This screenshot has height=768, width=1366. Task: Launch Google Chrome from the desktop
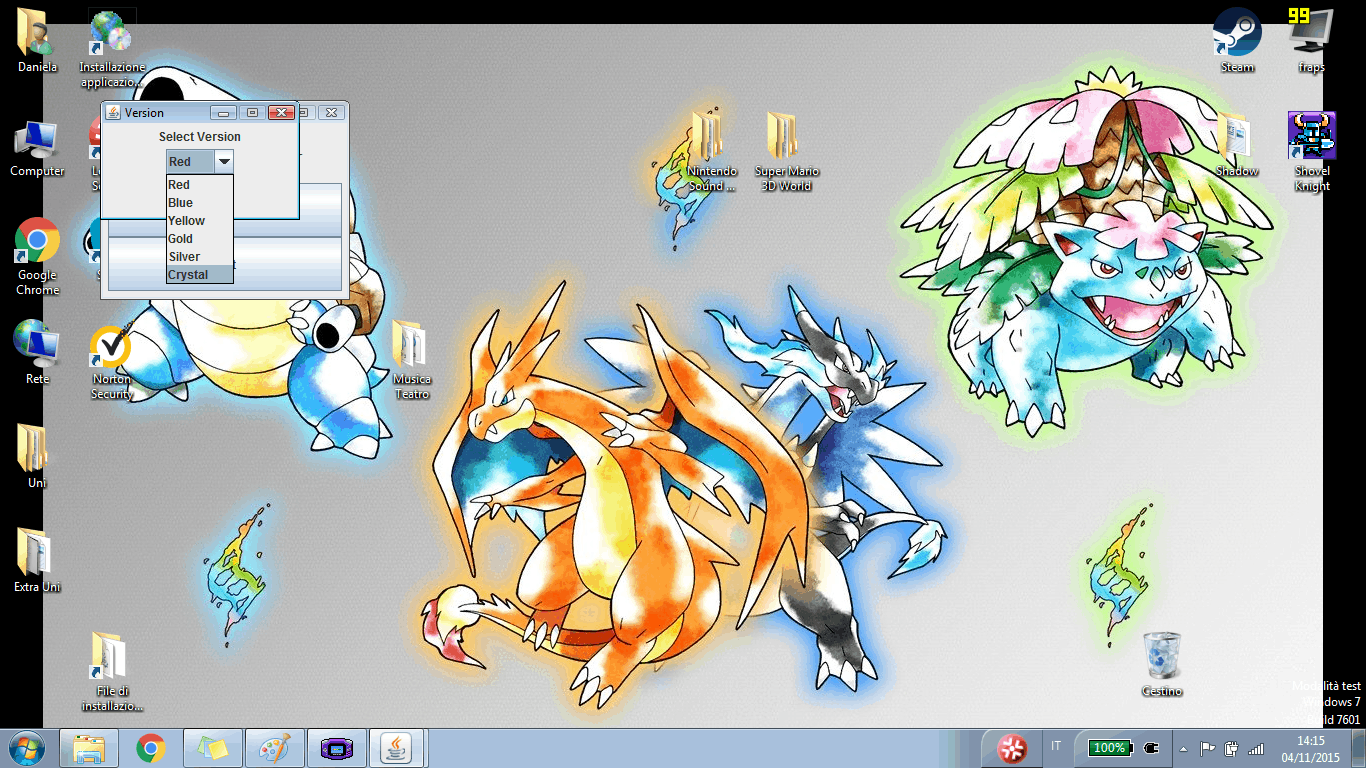click(37, 256)
